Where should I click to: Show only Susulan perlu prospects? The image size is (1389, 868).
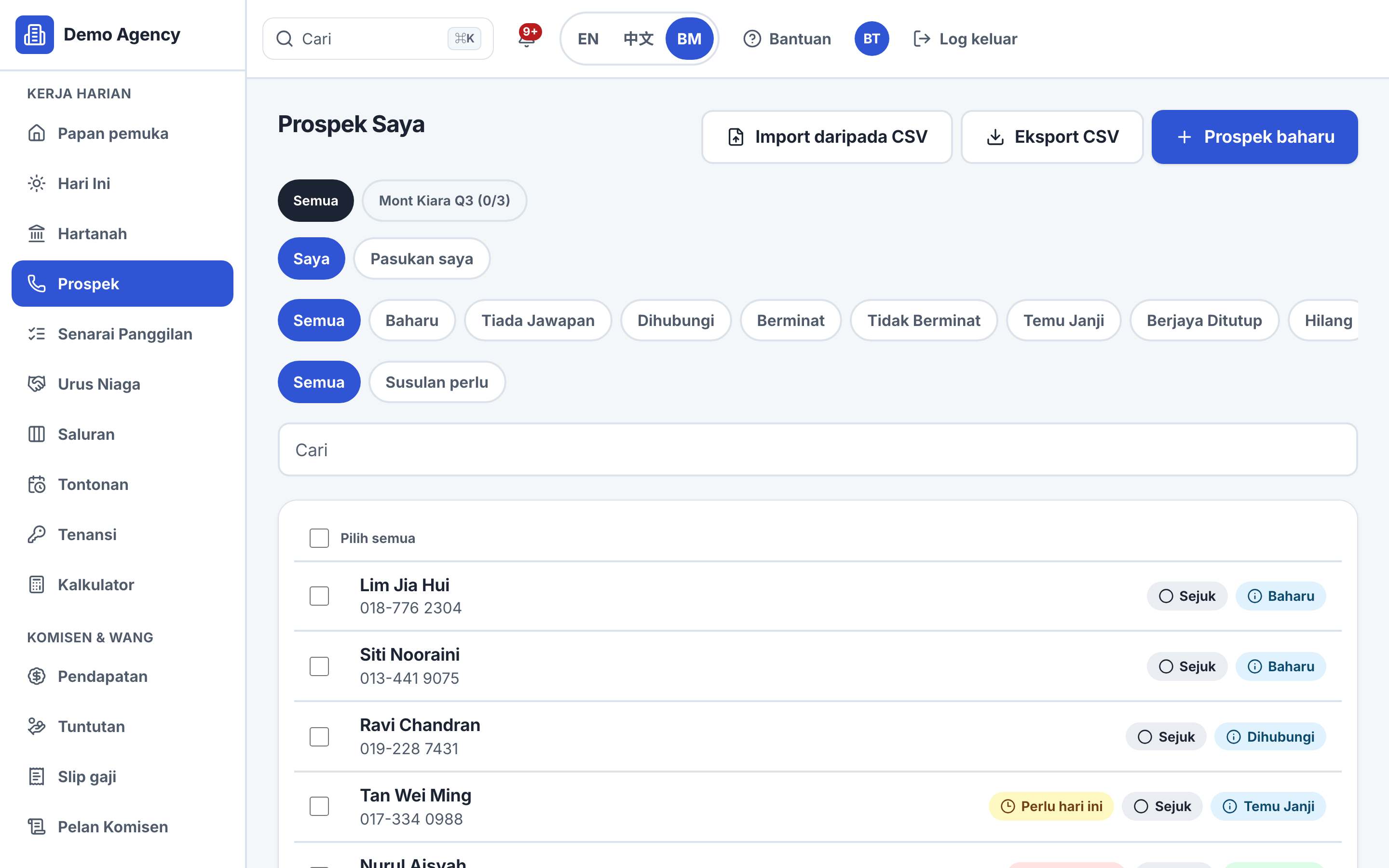pos(437,382)
